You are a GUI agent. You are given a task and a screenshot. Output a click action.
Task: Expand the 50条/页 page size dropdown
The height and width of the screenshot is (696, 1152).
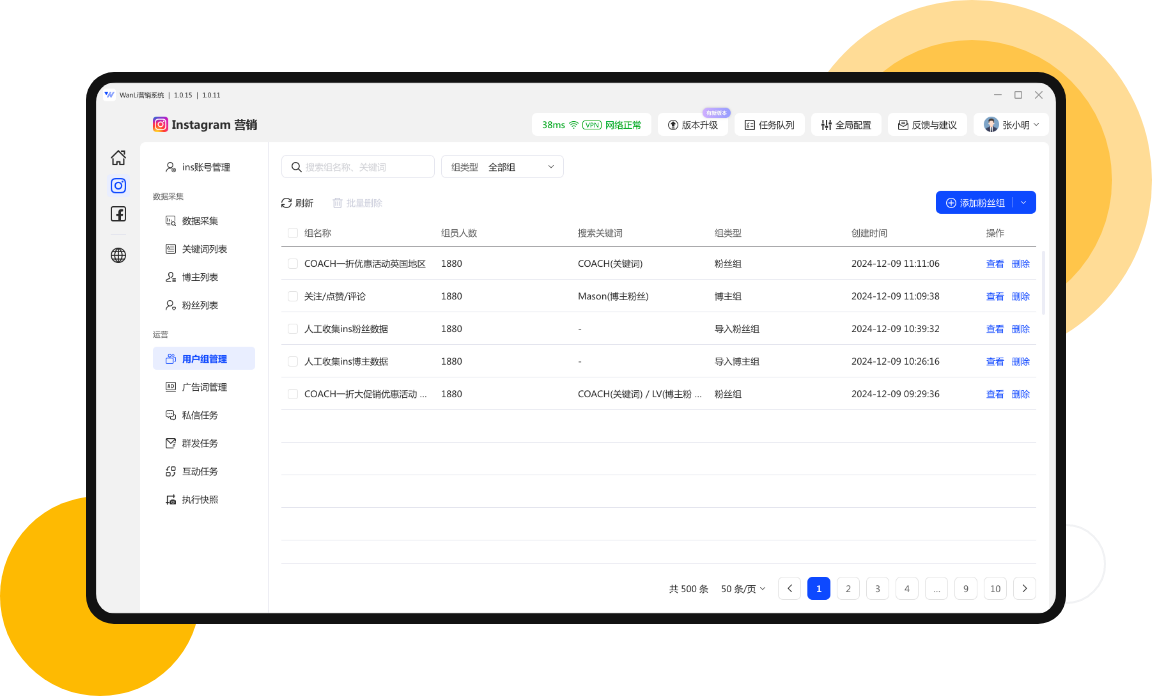pos(743,589)
